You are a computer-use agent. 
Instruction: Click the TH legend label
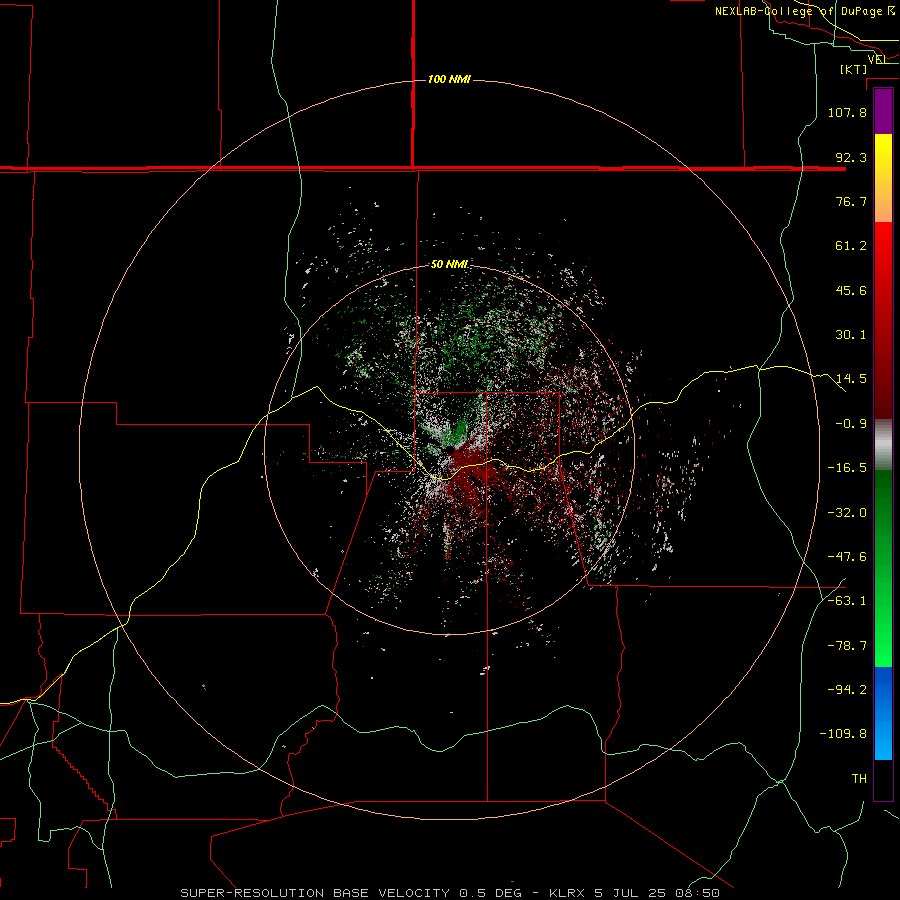tap(859, 779)
